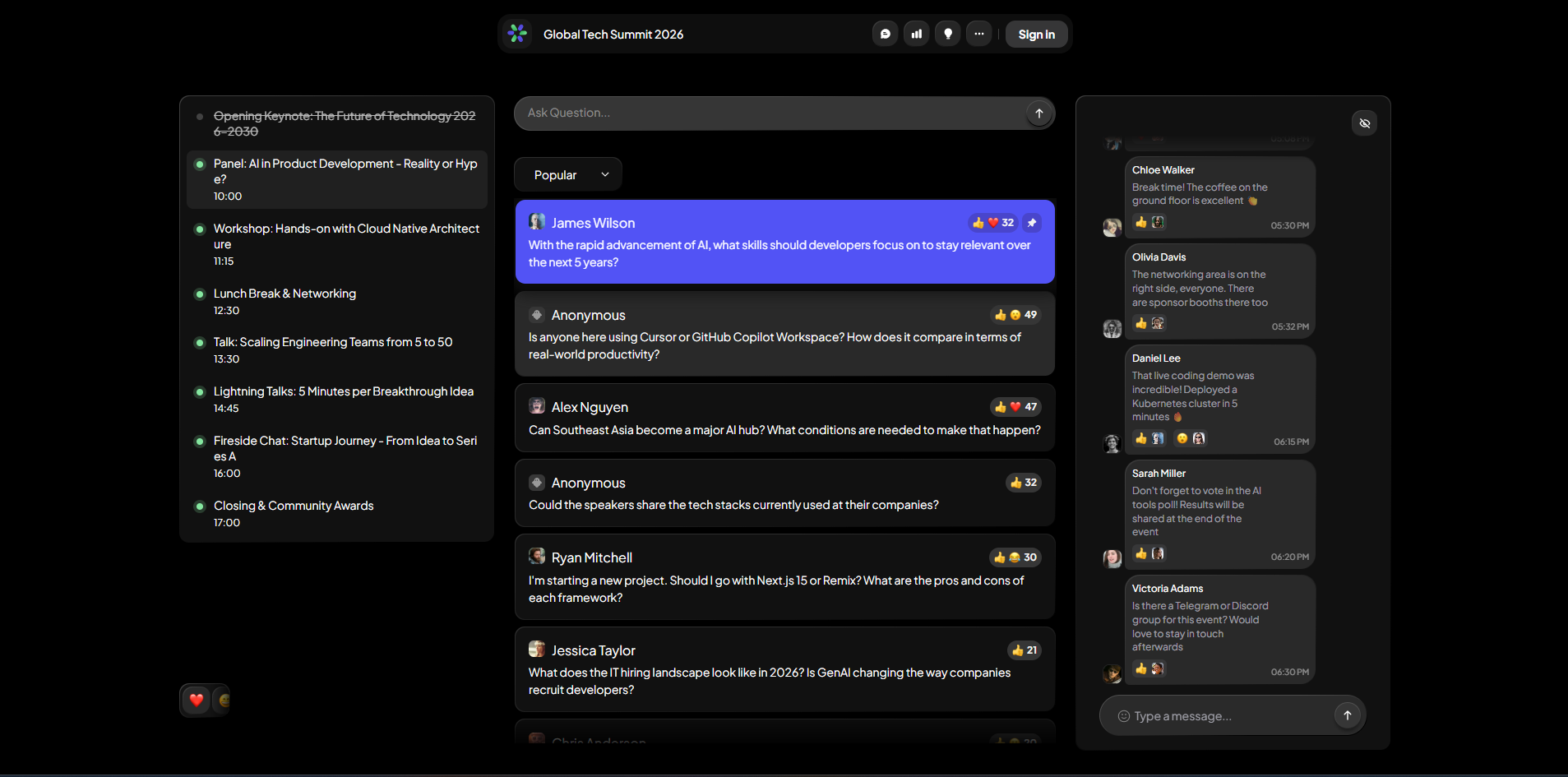Click the lightbulb ideas icon
Image resolution: width=1568 pixels, height=777 pixels.
click(x=947, y=34)
